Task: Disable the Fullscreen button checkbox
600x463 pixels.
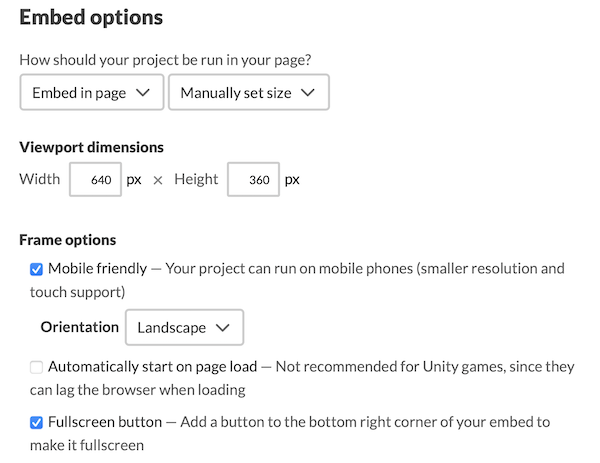Action: [x=37, y=422]
